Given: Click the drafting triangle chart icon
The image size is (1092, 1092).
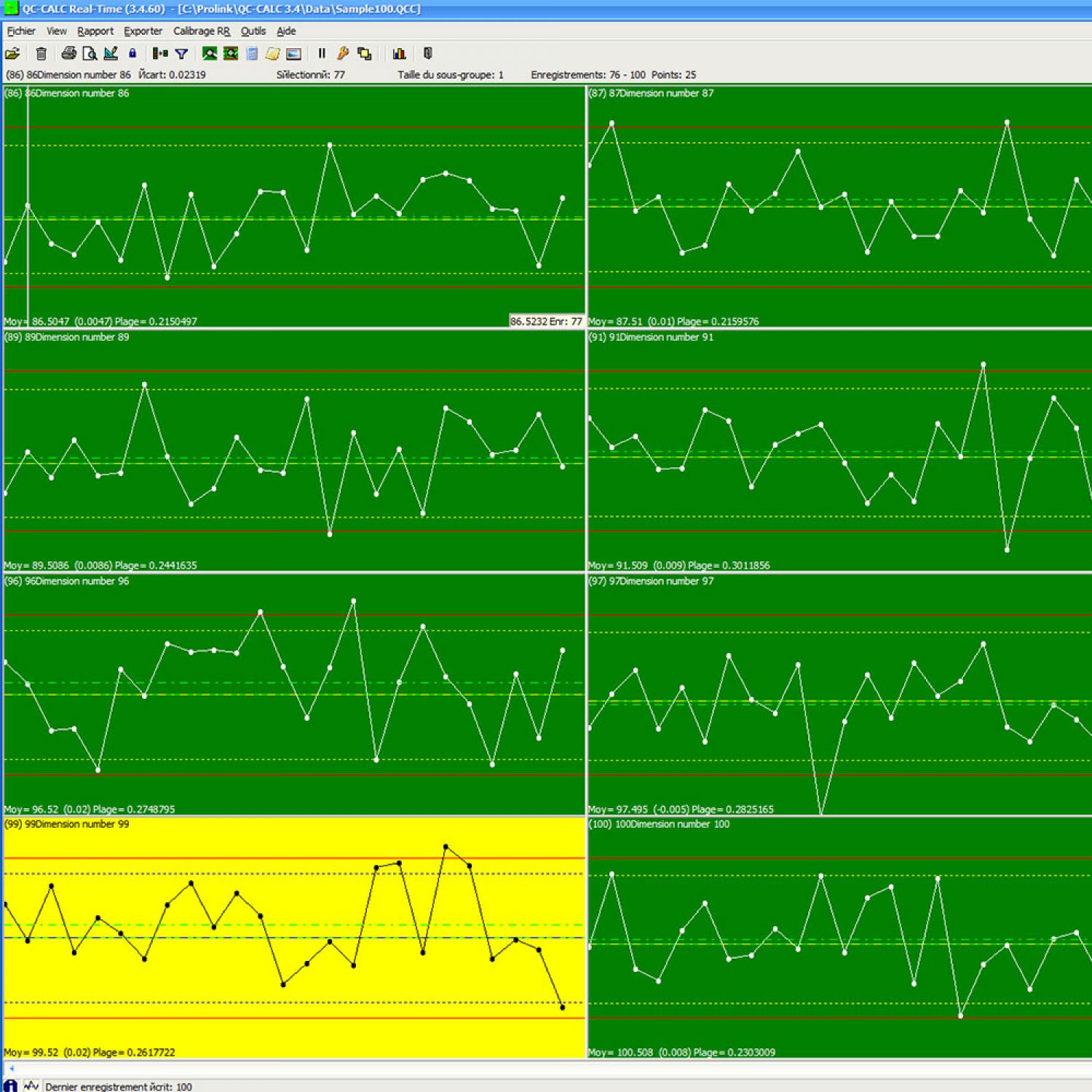Looking at the screenshot, I should tap(111, 53).
